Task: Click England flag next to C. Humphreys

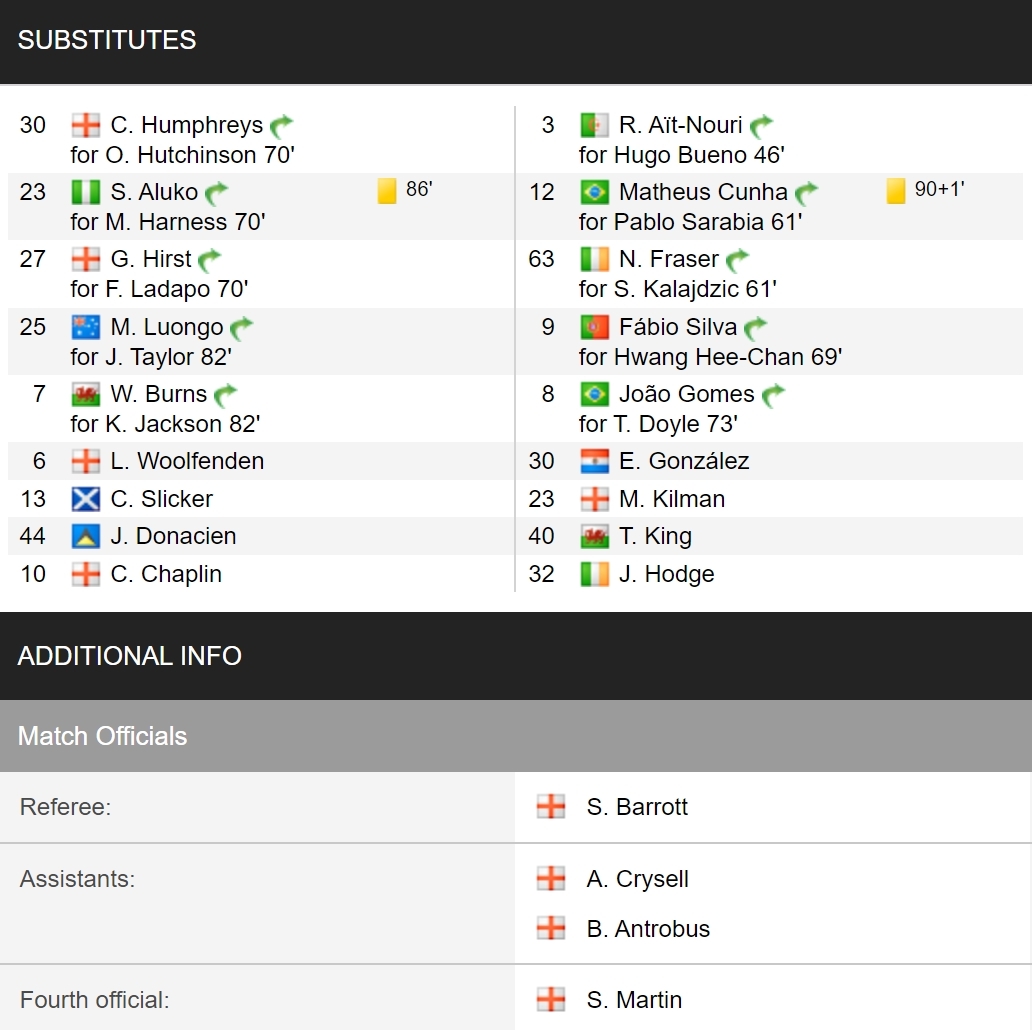Action: 86,125
